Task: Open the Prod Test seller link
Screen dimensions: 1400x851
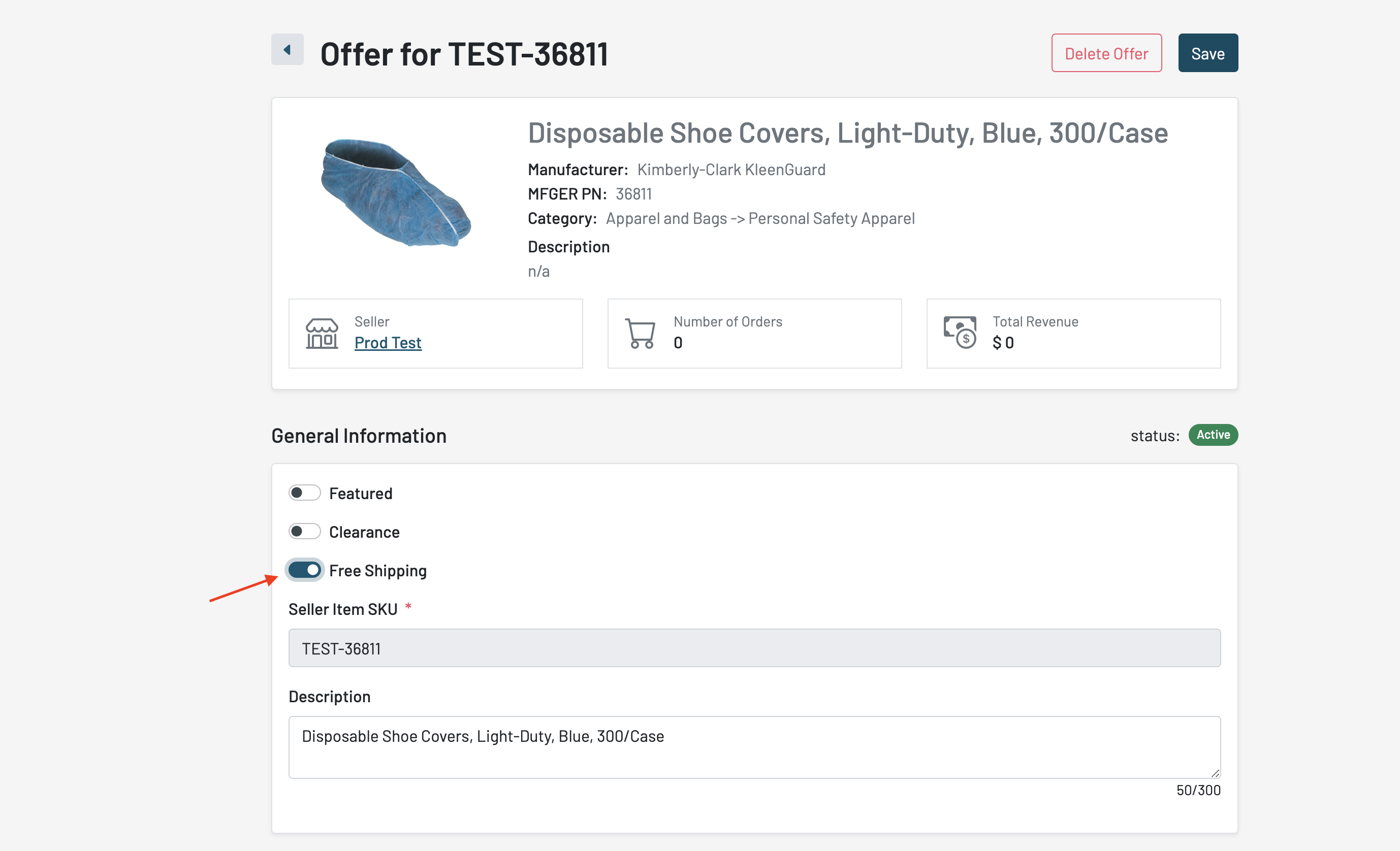Action: click(388, 343)
